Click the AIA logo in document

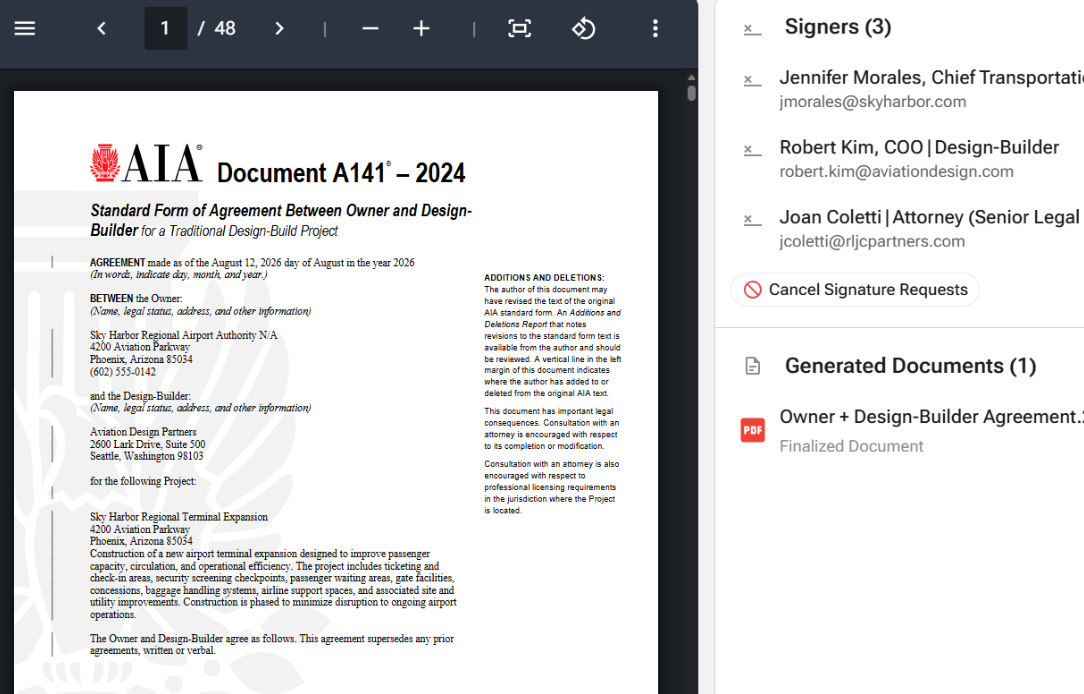click(x=146, y=163)
